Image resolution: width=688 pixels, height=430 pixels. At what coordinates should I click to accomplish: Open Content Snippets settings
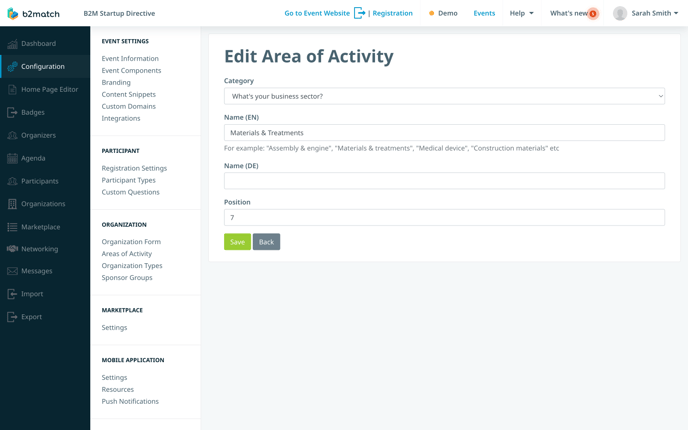tap(129, 94)
